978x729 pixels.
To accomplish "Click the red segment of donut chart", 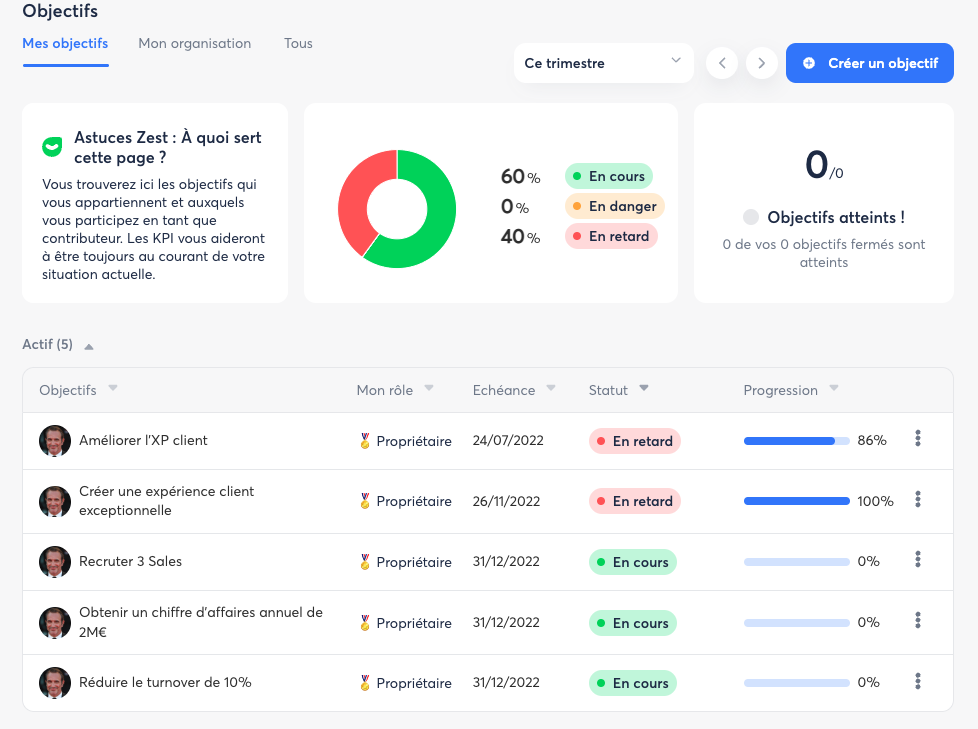I will [354, 195].
